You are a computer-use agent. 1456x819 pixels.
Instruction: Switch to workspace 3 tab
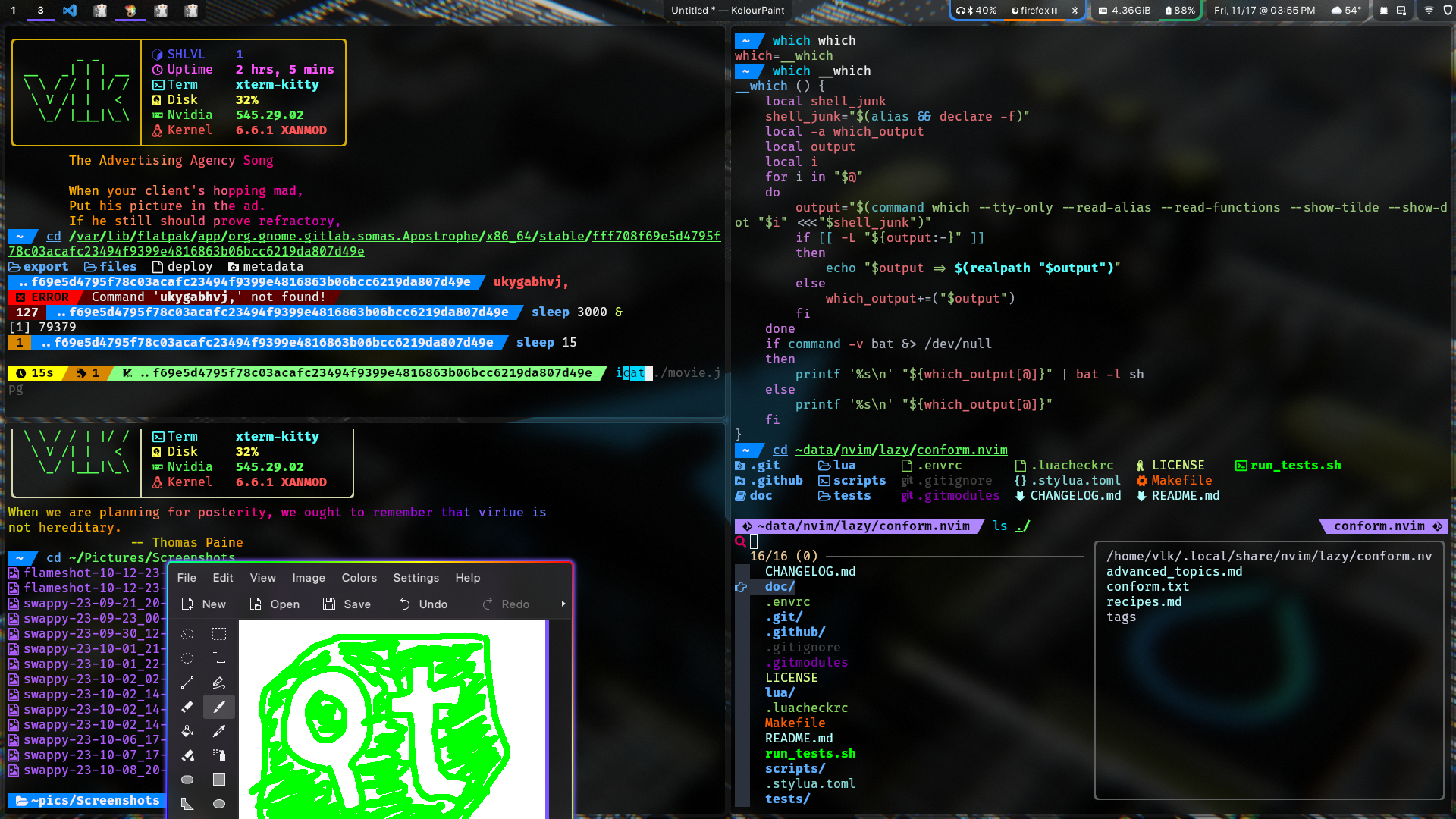[x=40, y=11]
